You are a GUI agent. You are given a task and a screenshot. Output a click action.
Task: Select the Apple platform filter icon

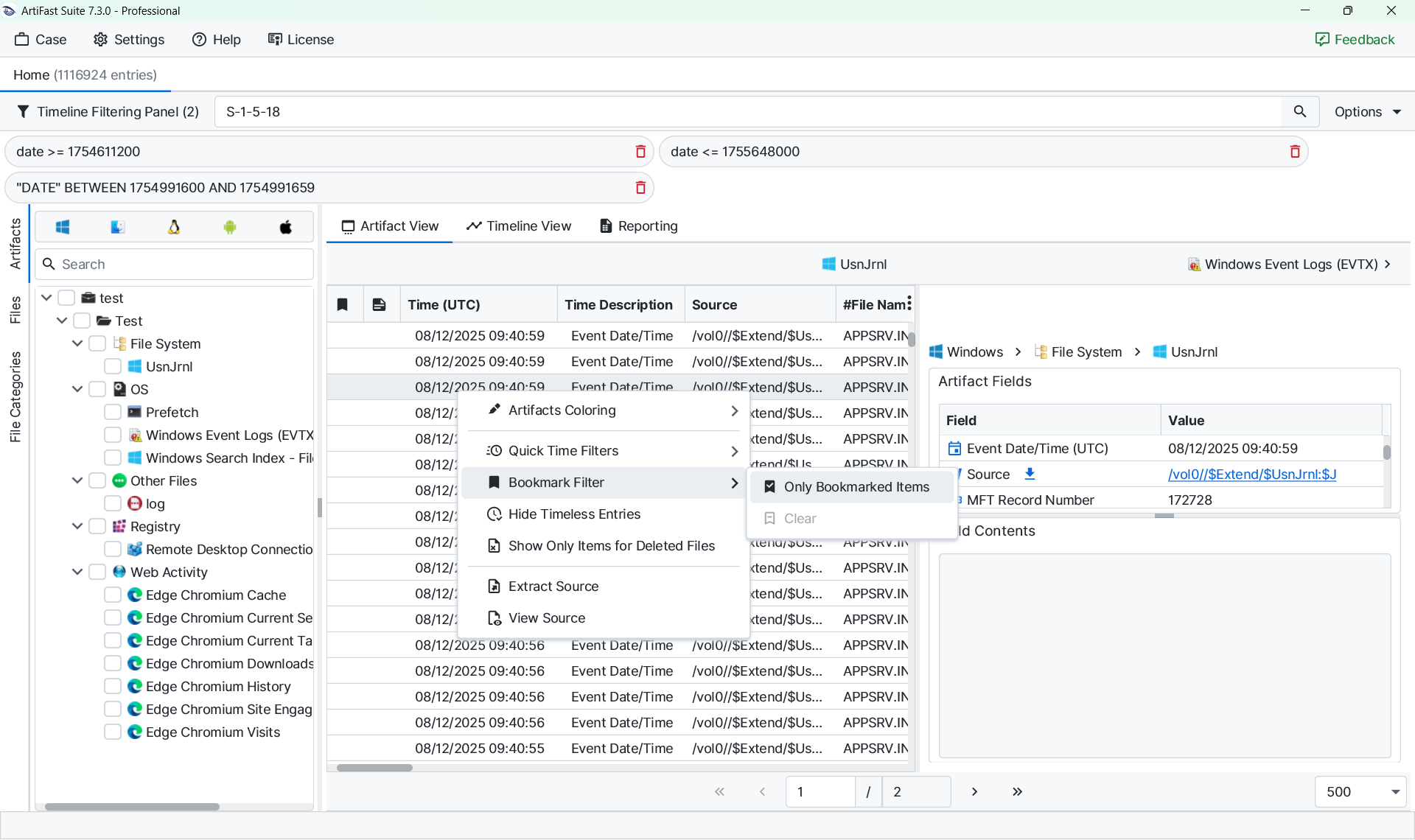pyautogui.click(x=286, y=227)
